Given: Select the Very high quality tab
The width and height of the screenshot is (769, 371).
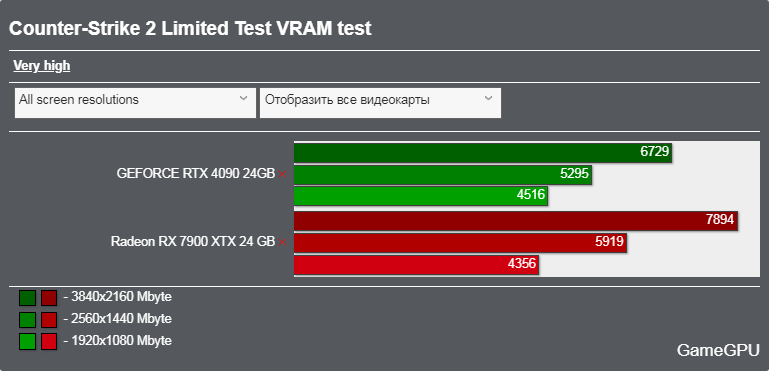Looking at the screenshot, I should coord(42,66).
